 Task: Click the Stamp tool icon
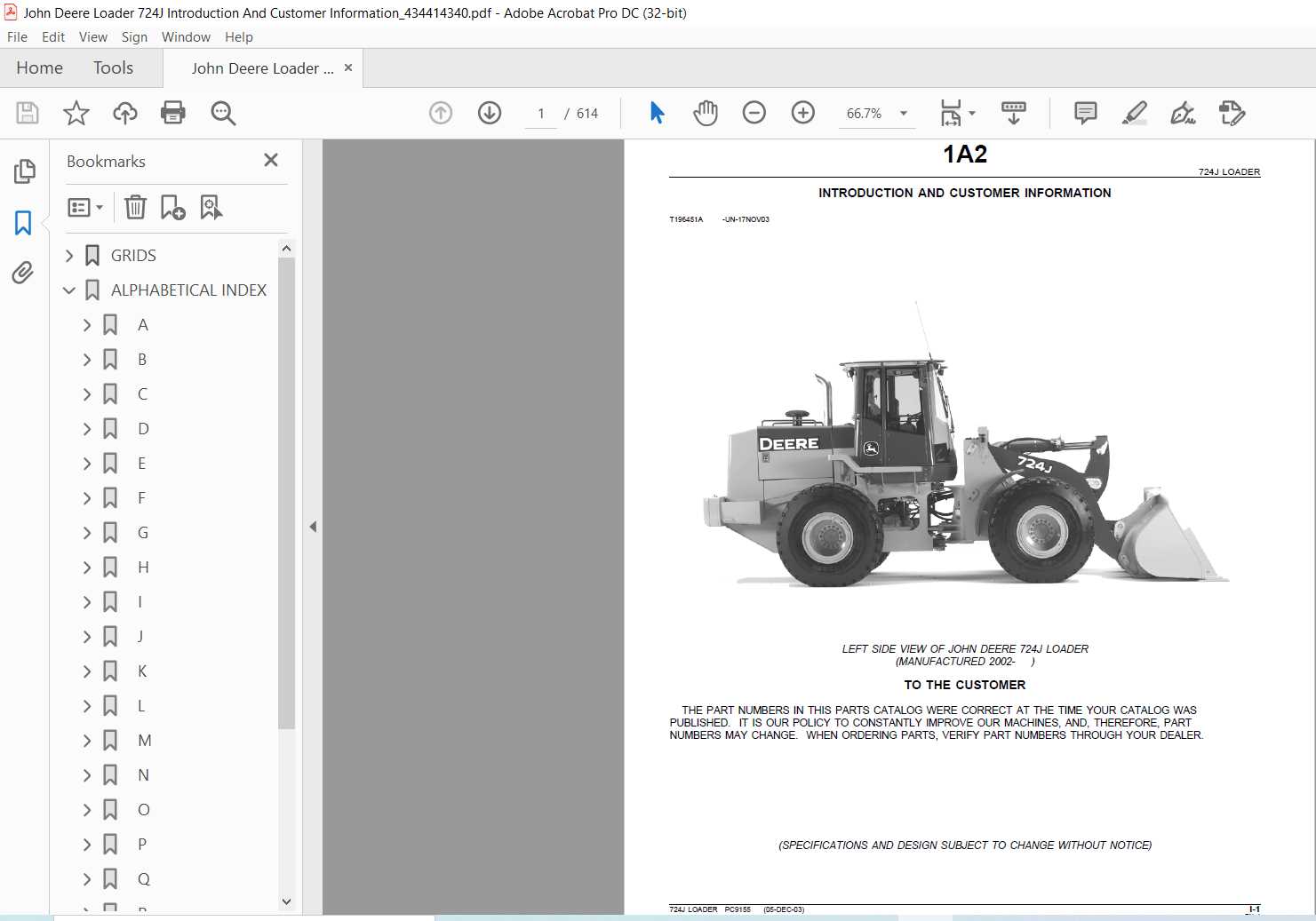(x=1232, y=113)
